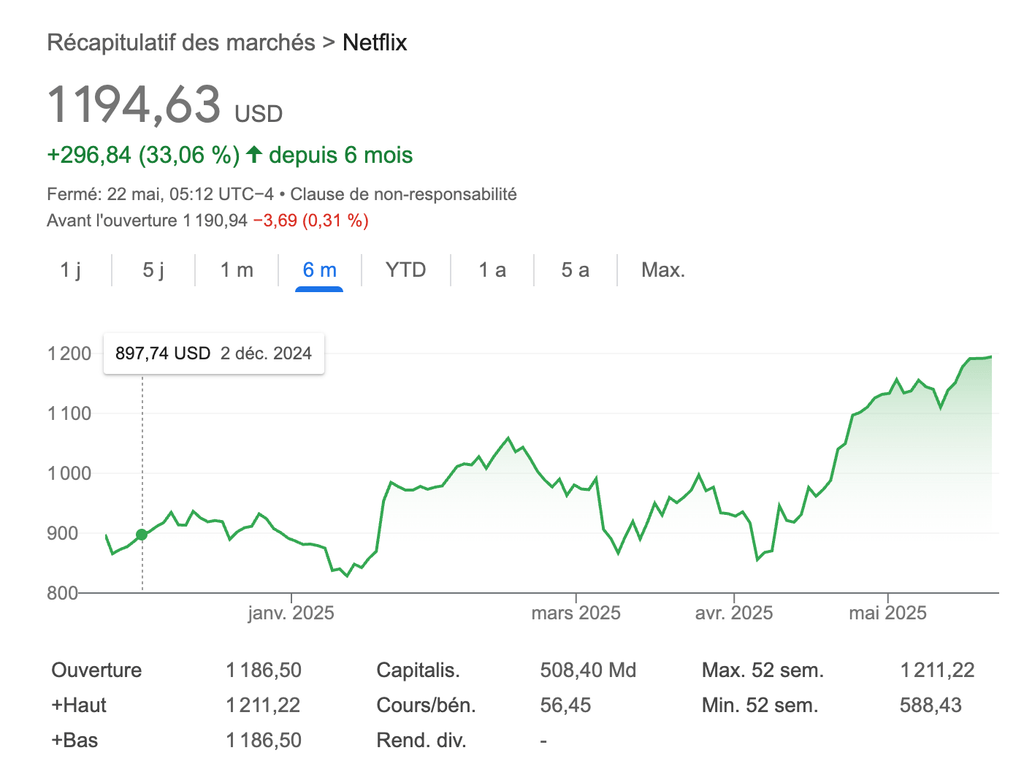Open the YTD performance chart
1024x761 pixels.
click(x=404, y=270)
